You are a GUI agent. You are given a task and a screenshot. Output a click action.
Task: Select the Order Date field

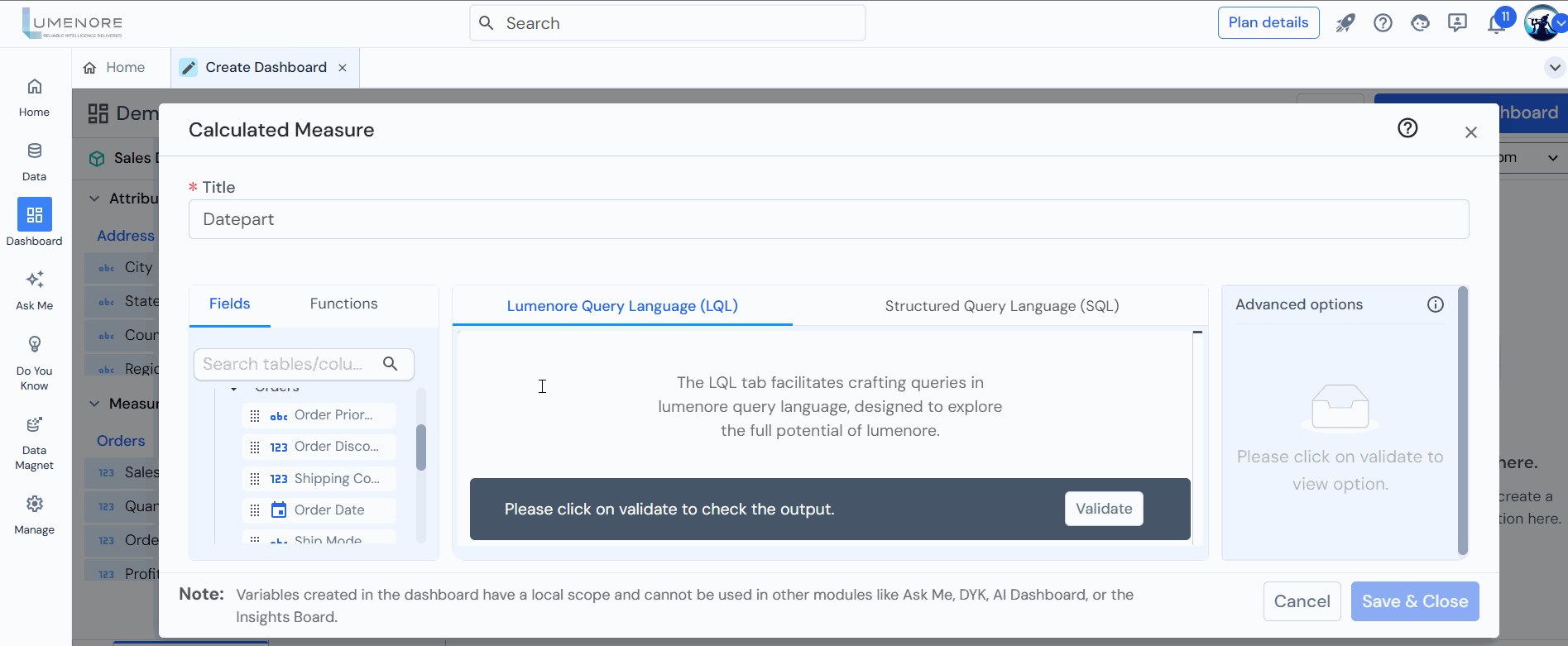[328, 510]
